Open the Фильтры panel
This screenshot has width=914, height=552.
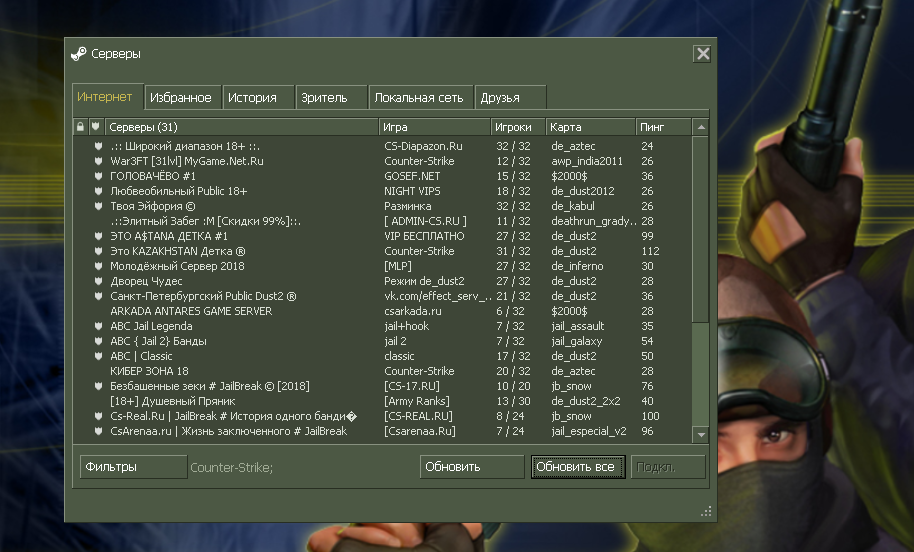pyautogui.click(x=133, y=467)
